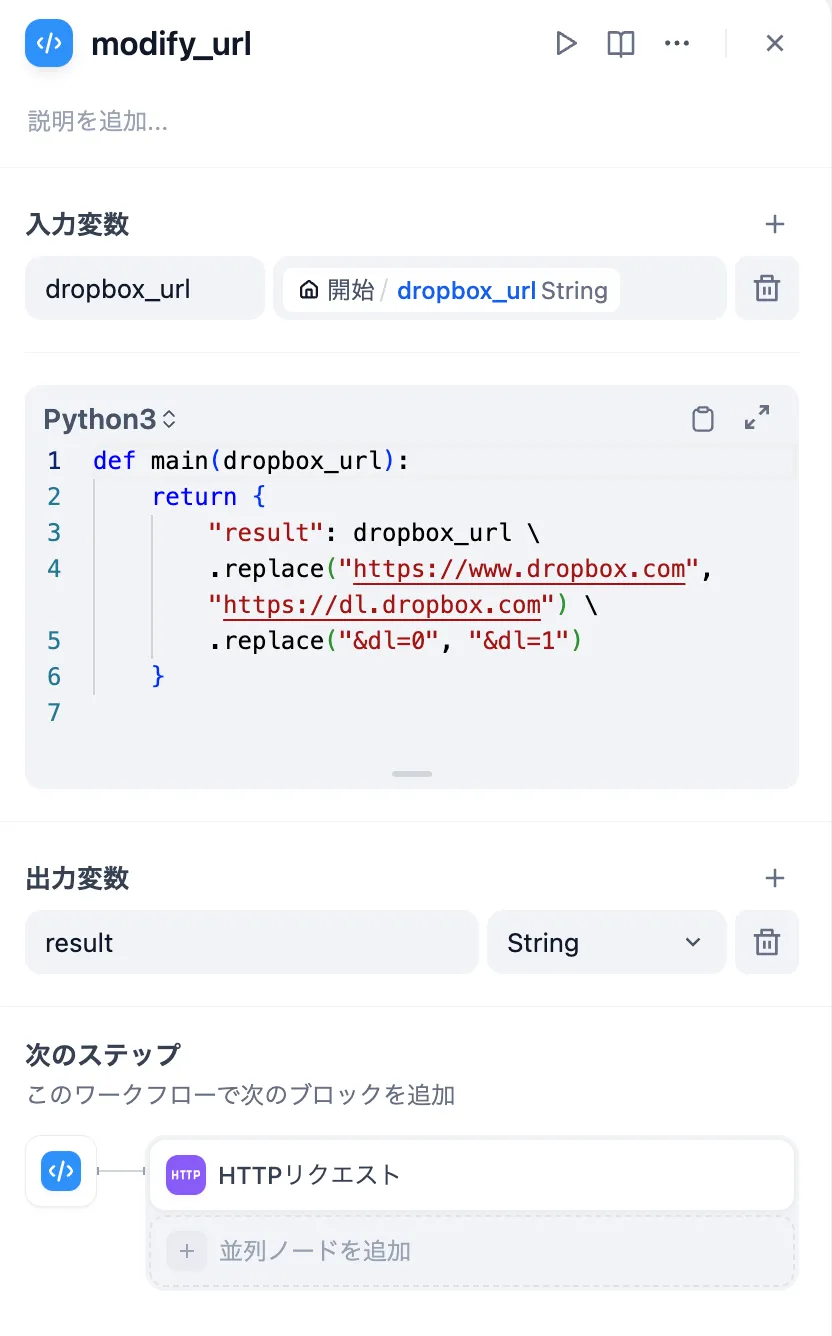The image size is (832, 1336).
Task: Open the documentation book icon
Action: tap(620, 43)
